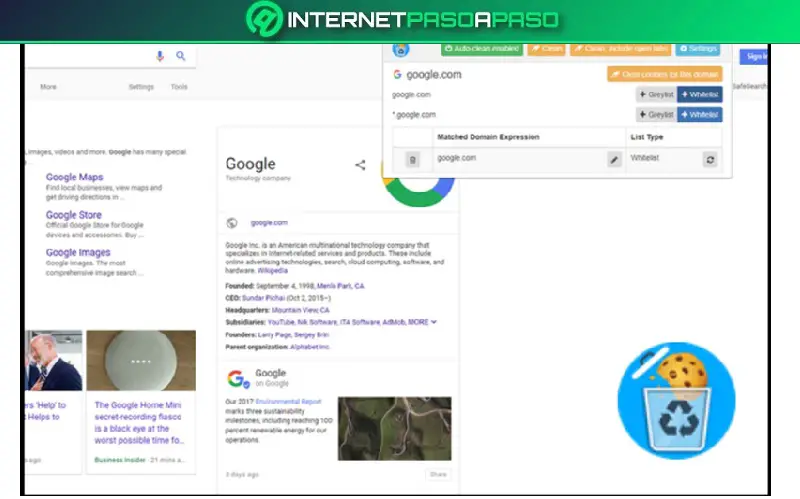Click the magnifier search icon

181,56
